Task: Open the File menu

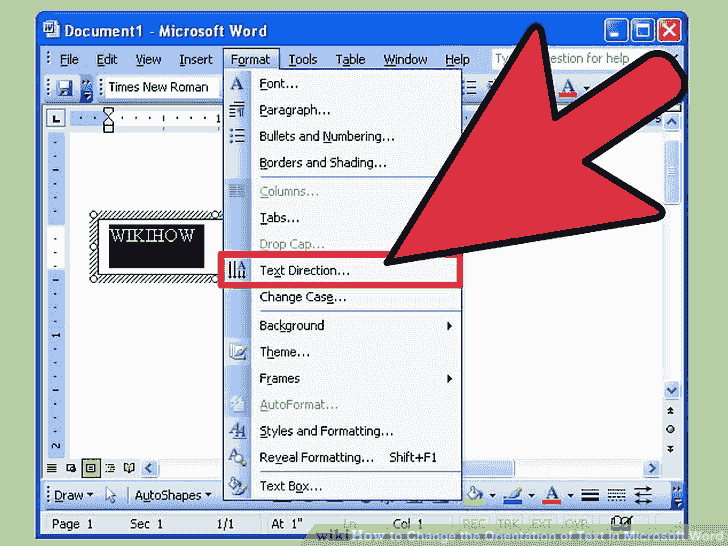Action: coord(69,60)
